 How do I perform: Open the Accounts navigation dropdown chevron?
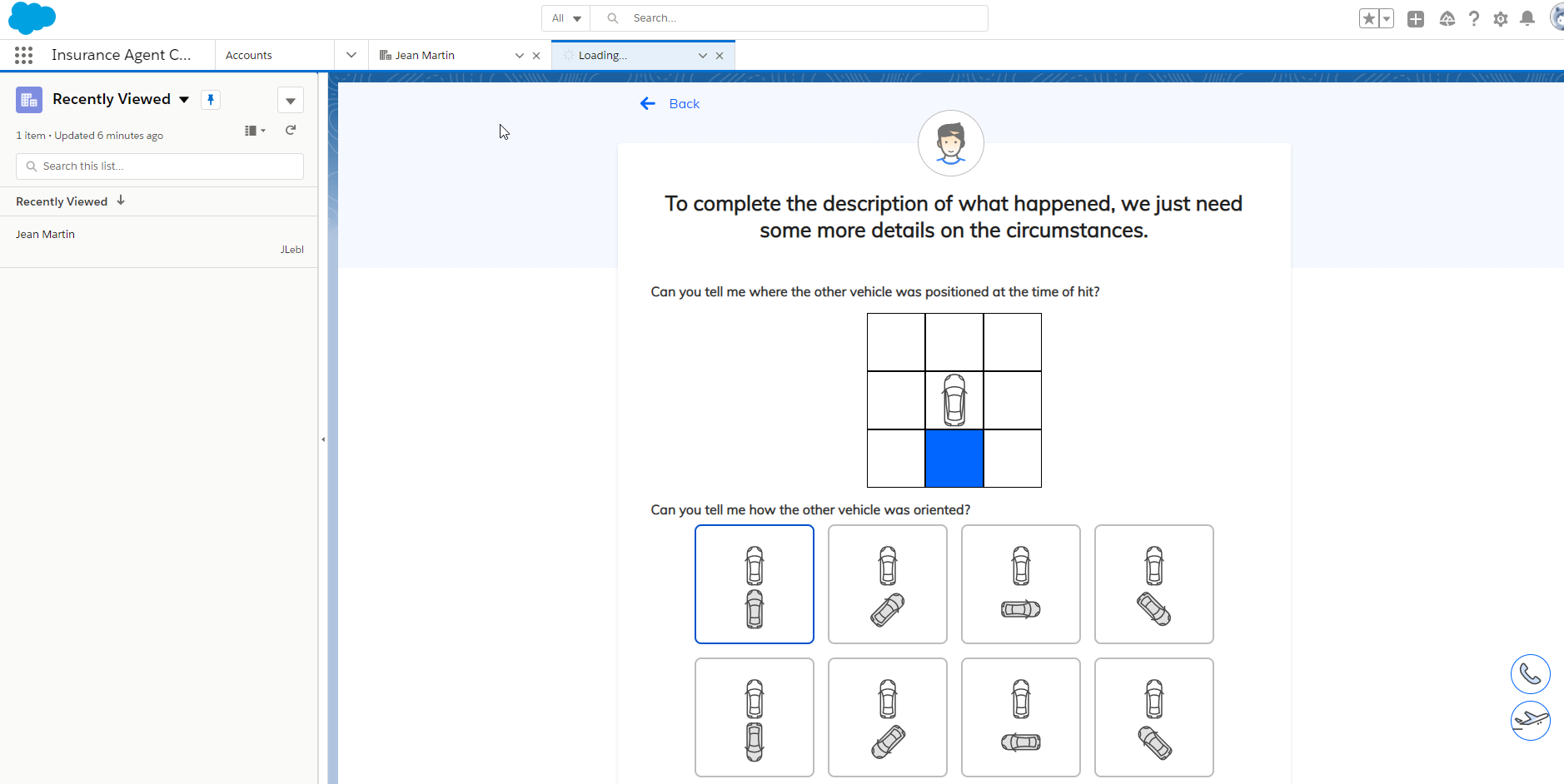tap(351, 55)
